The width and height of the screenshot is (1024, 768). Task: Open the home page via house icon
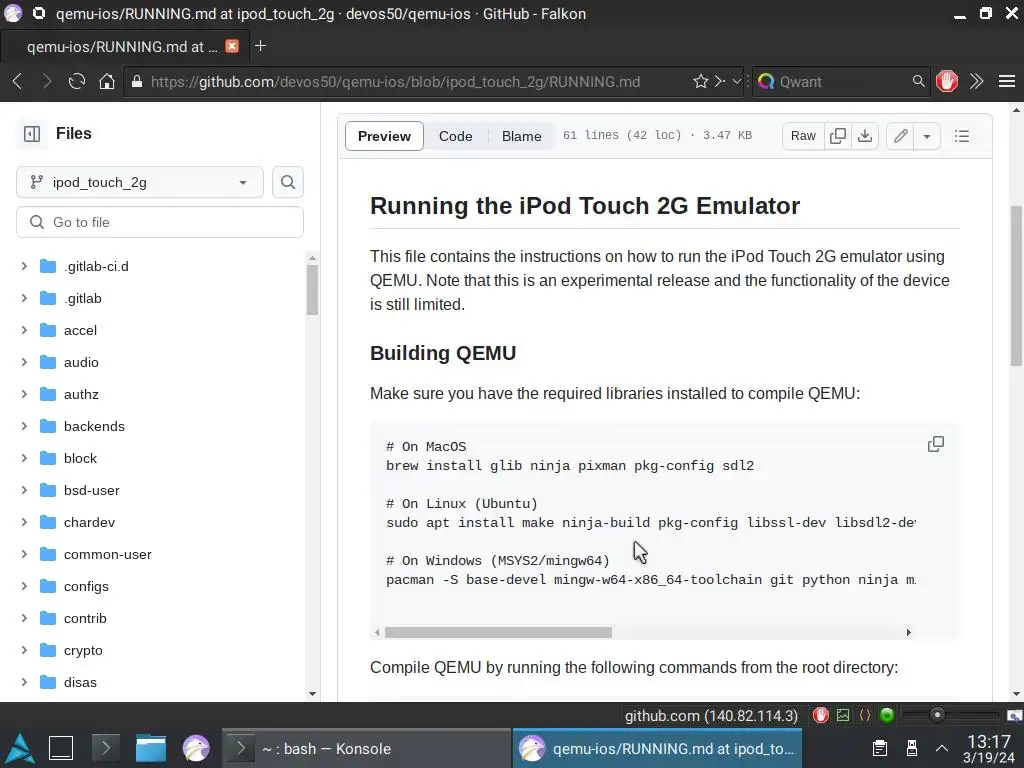(106, 82)
